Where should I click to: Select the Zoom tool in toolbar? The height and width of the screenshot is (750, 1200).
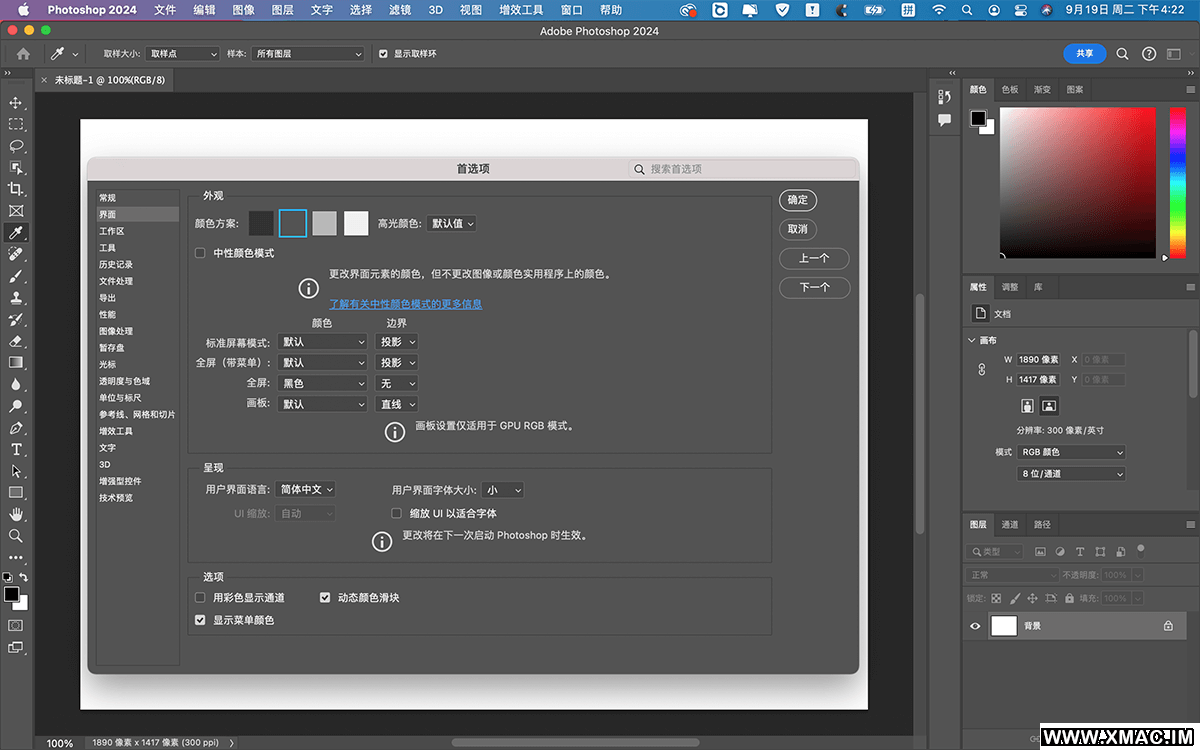(16, 536)
